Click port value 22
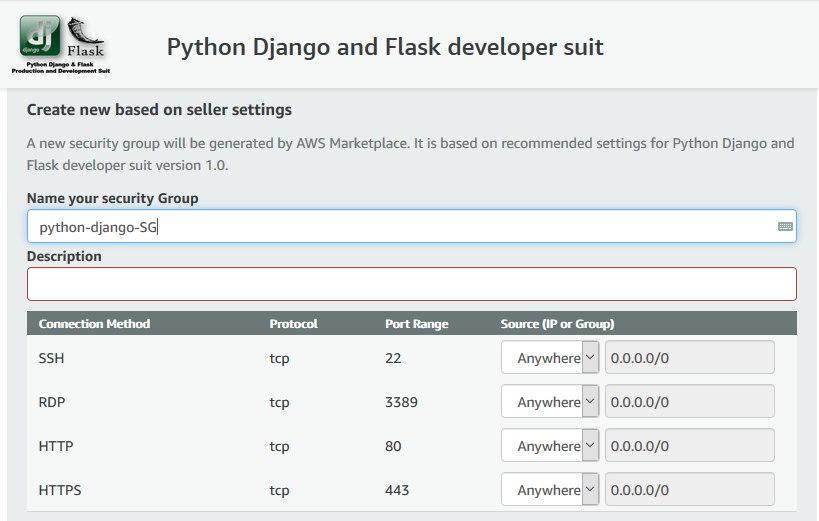 coord(393,358)
